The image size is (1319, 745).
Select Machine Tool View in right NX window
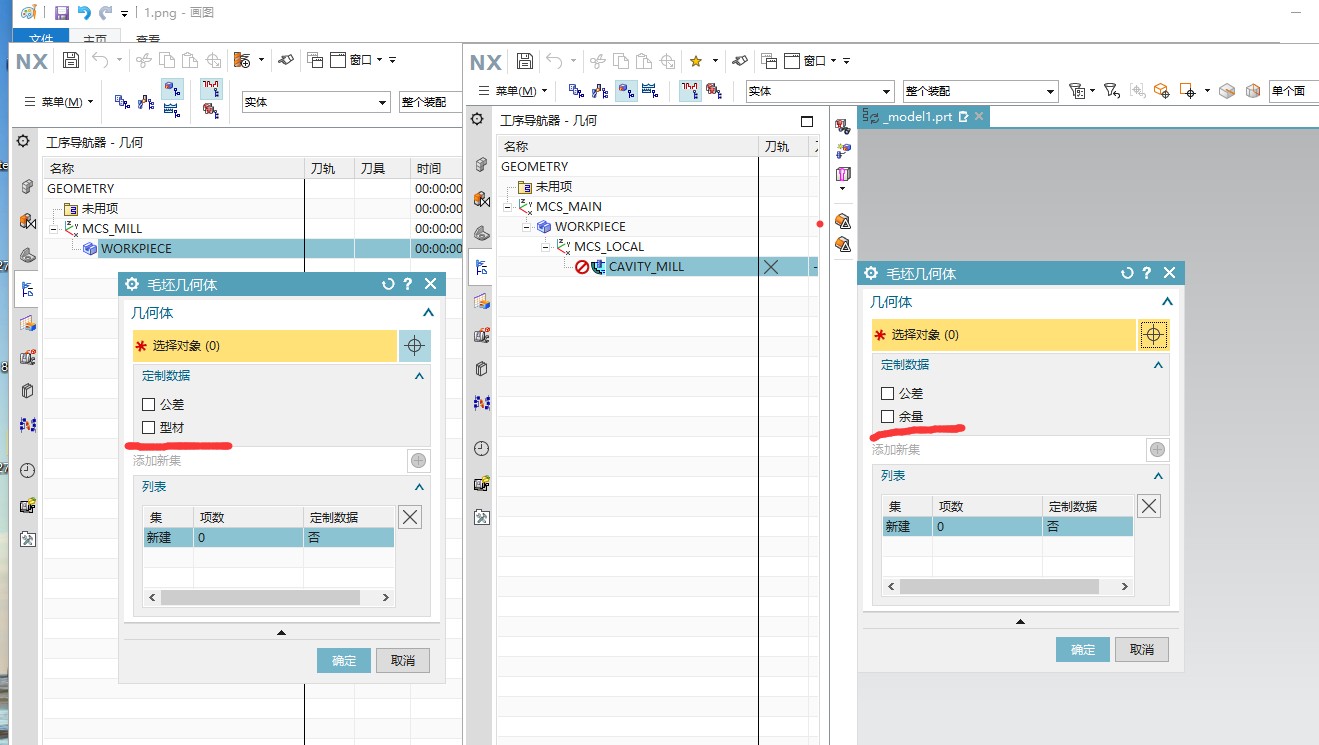600,91
